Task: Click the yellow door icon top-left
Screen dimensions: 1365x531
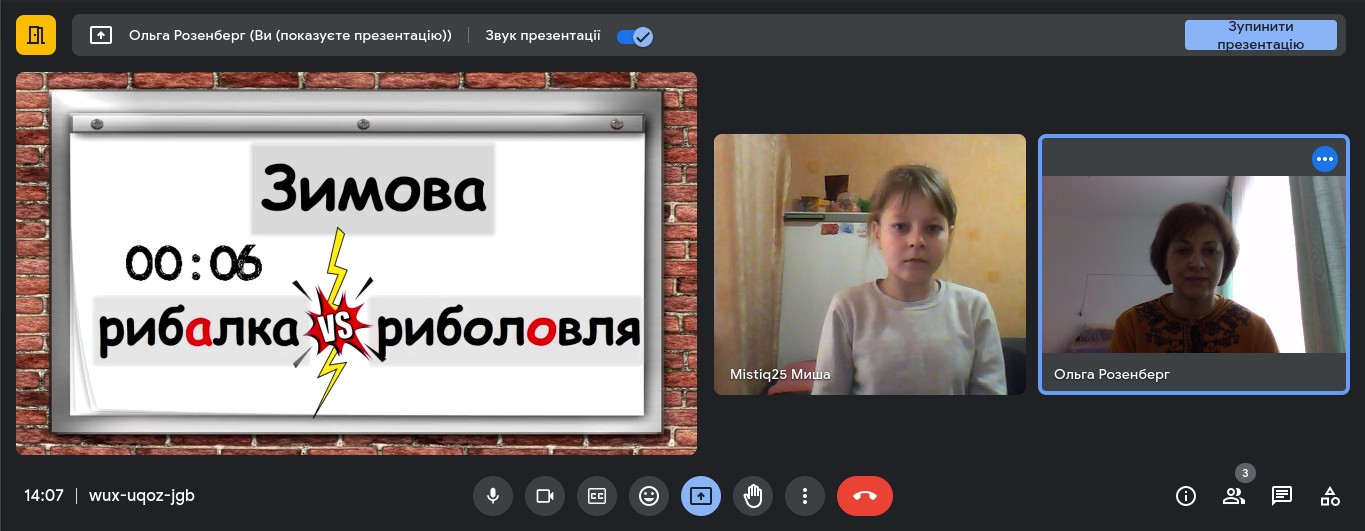Action: (36, 36)
